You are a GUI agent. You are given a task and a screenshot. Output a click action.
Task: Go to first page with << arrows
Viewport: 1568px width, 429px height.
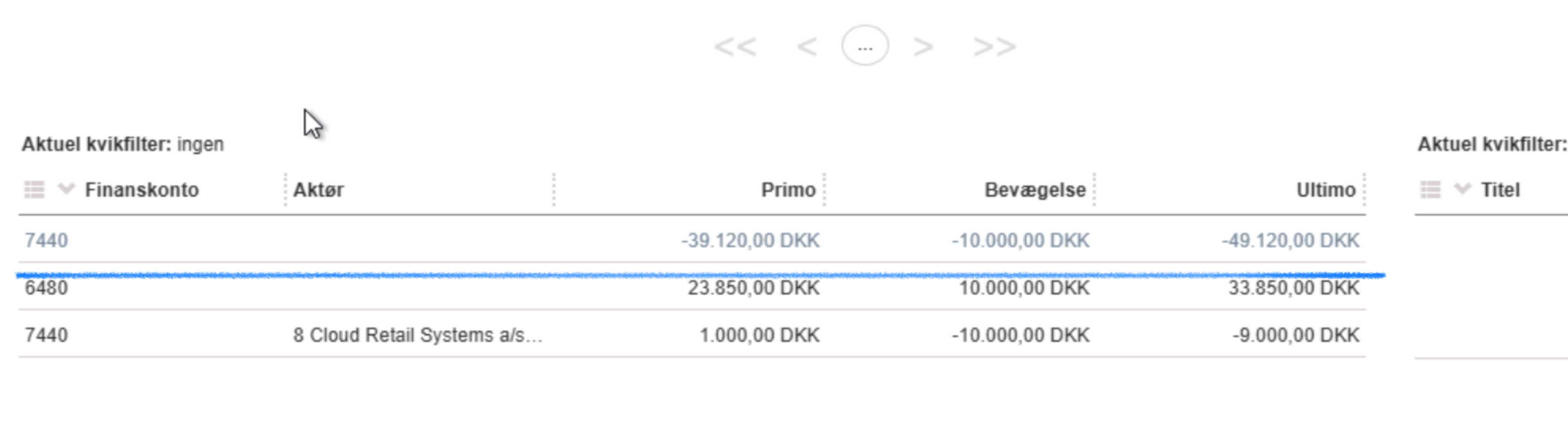pyautogui.click(x=735, y=47)
